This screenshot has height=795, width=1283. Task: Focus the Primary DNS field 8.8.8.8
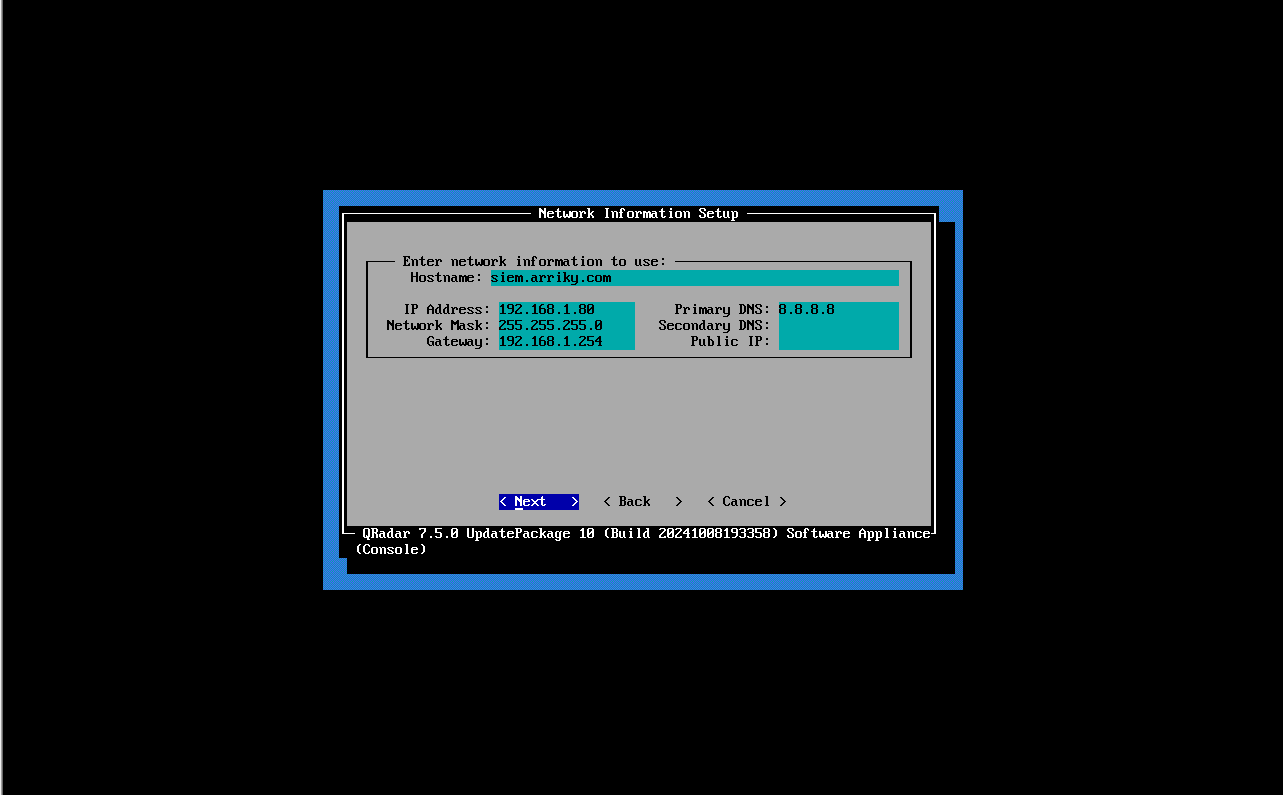coord(839,310)
